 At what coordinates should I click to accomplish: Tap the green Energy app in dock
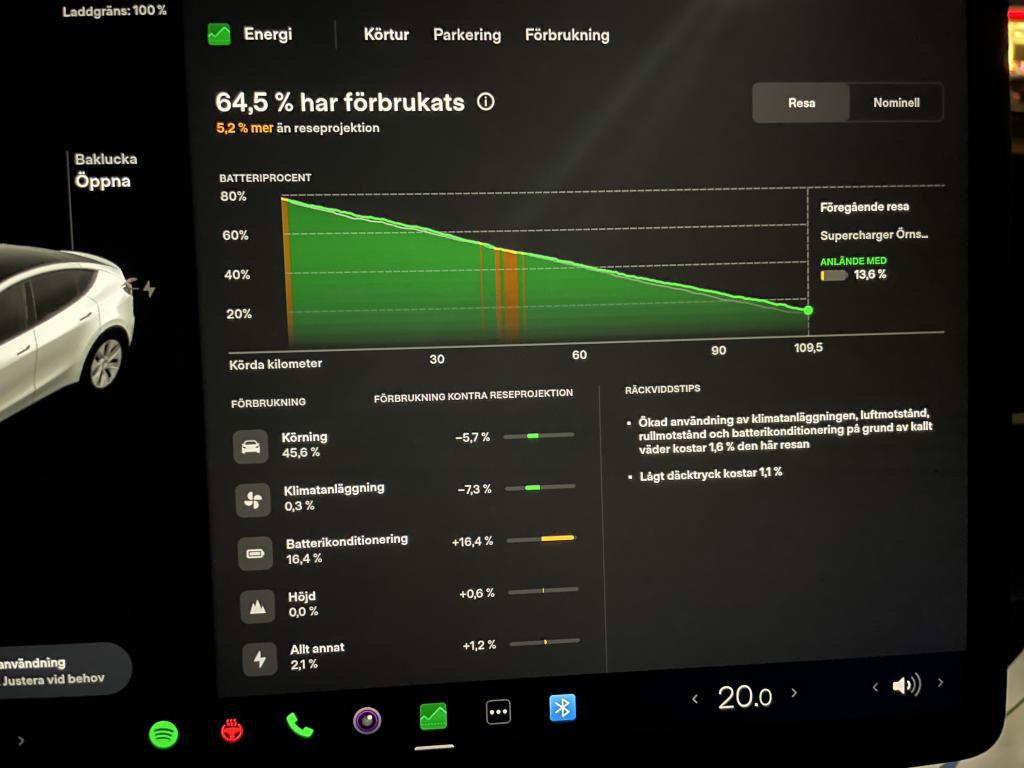(x=433, y=716)
